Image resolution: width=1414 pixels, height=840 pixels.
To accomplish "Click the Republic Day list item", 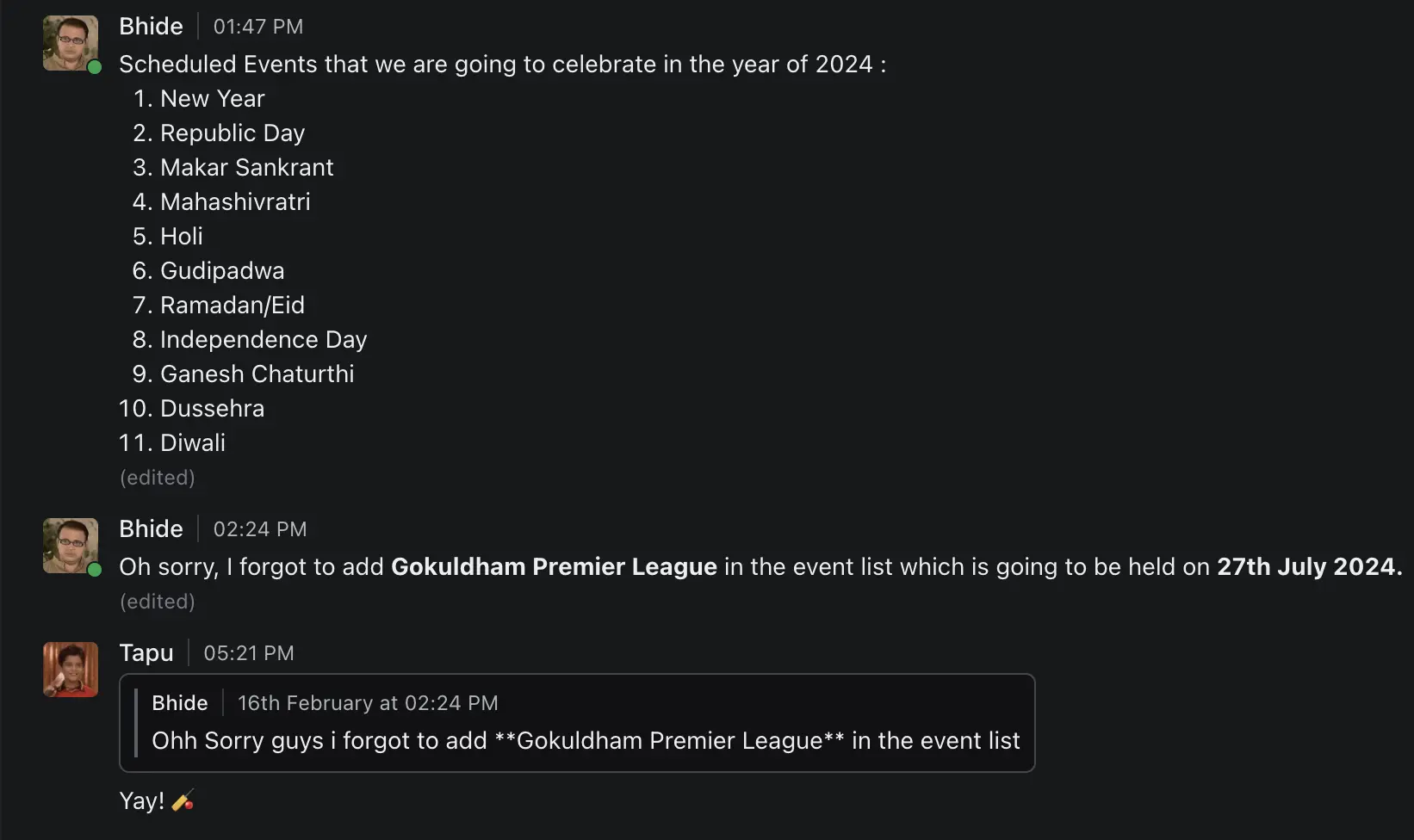I will click(232, 133).
